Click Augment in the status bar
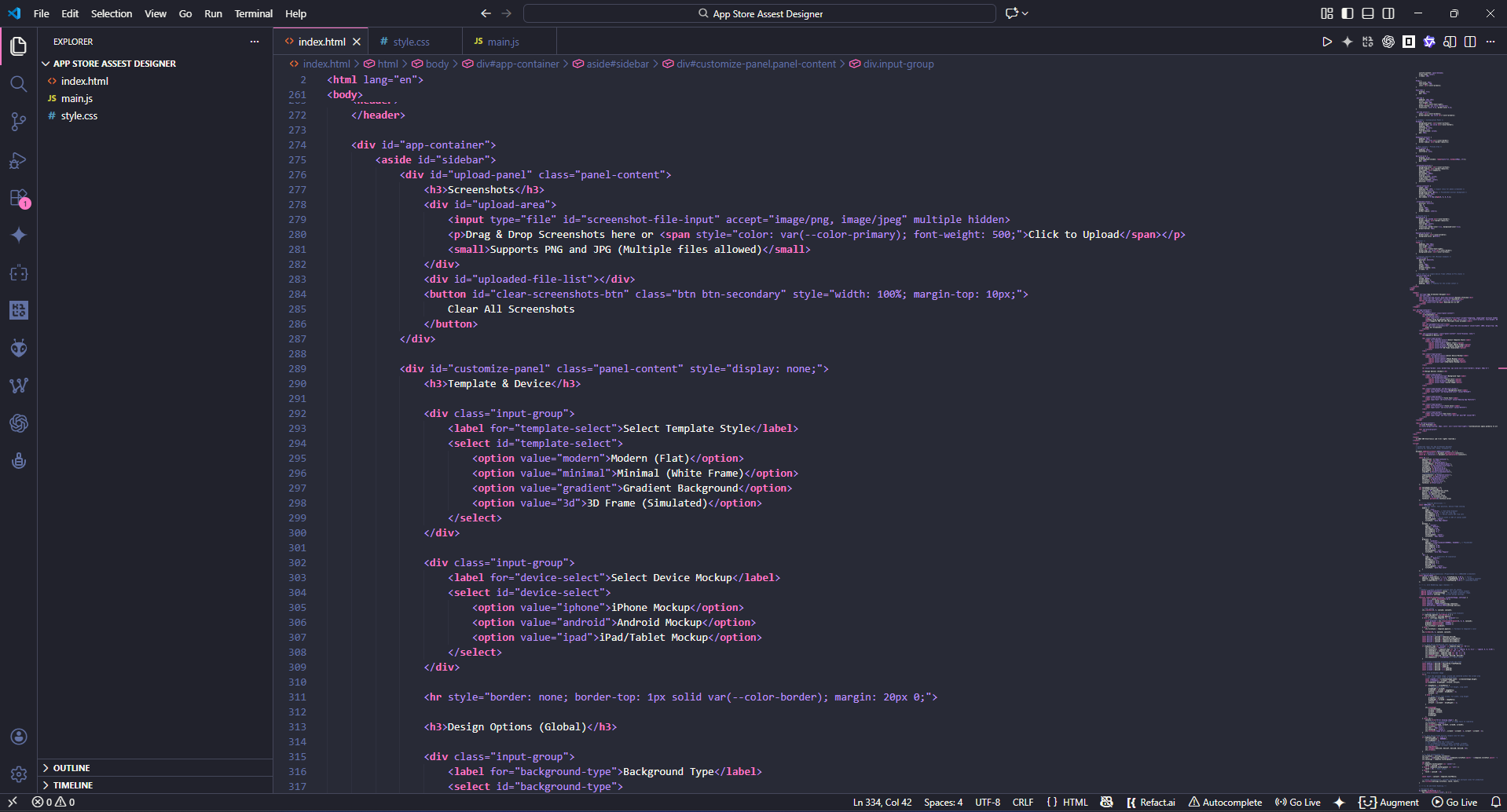Viewport: 1507px width, 812px height. tap(1389, 803)
